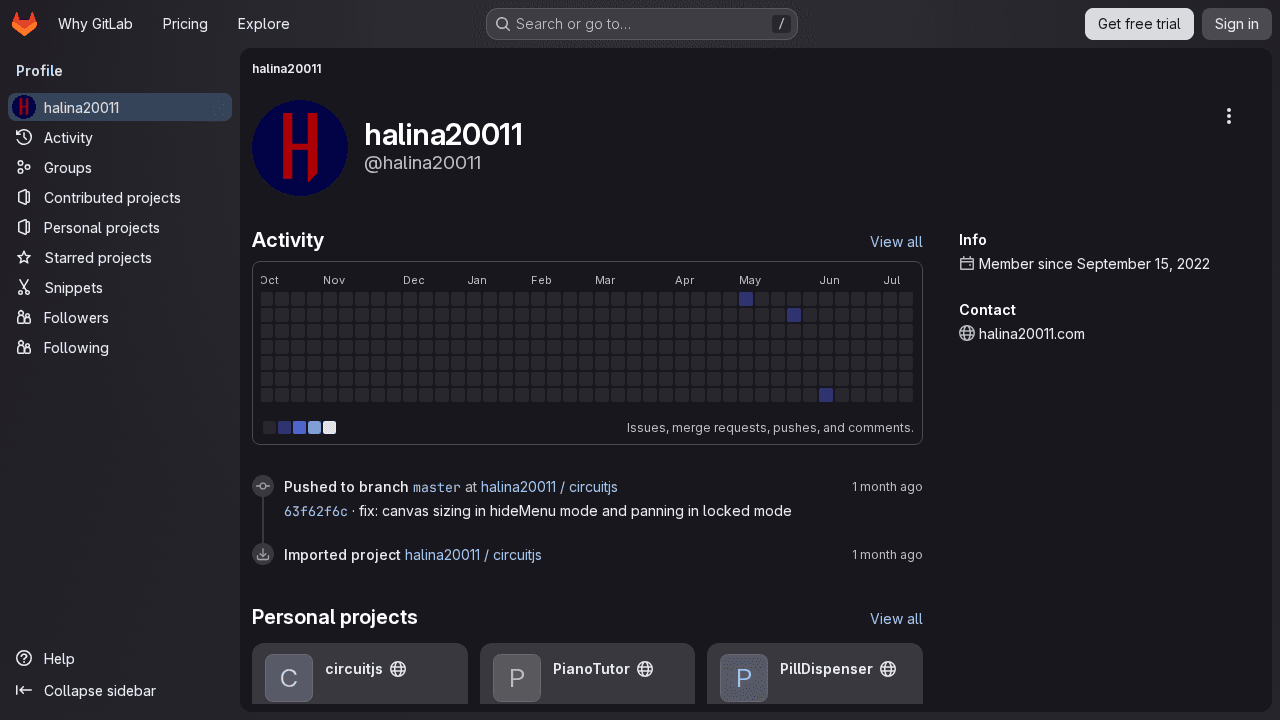1280x720 pixels.
Task: Click public globe icon next to circuitjs
Action: point(398,669)
